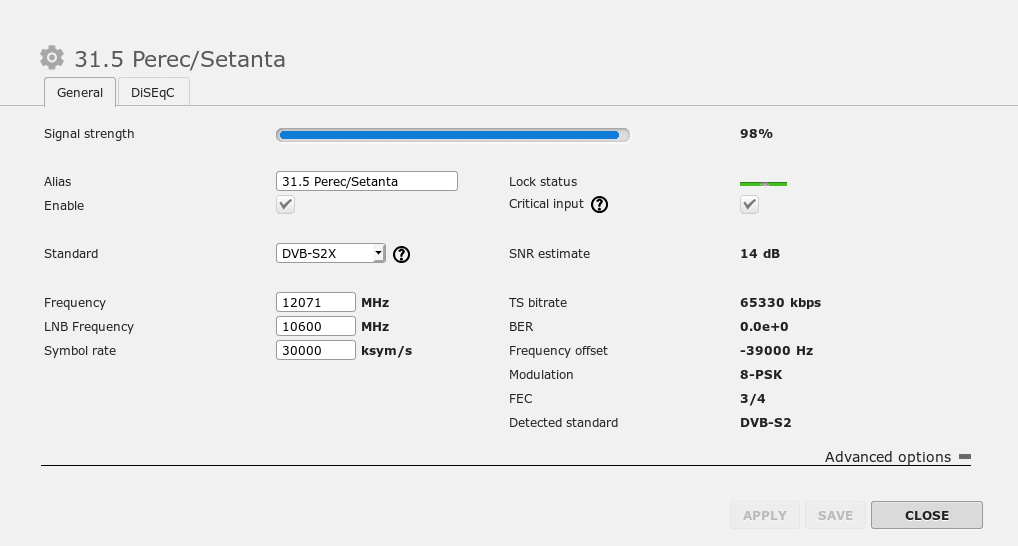Click the minus icon beside Advanced options
The width and height of the screenshot is (1018, 546).
[964, 457]
